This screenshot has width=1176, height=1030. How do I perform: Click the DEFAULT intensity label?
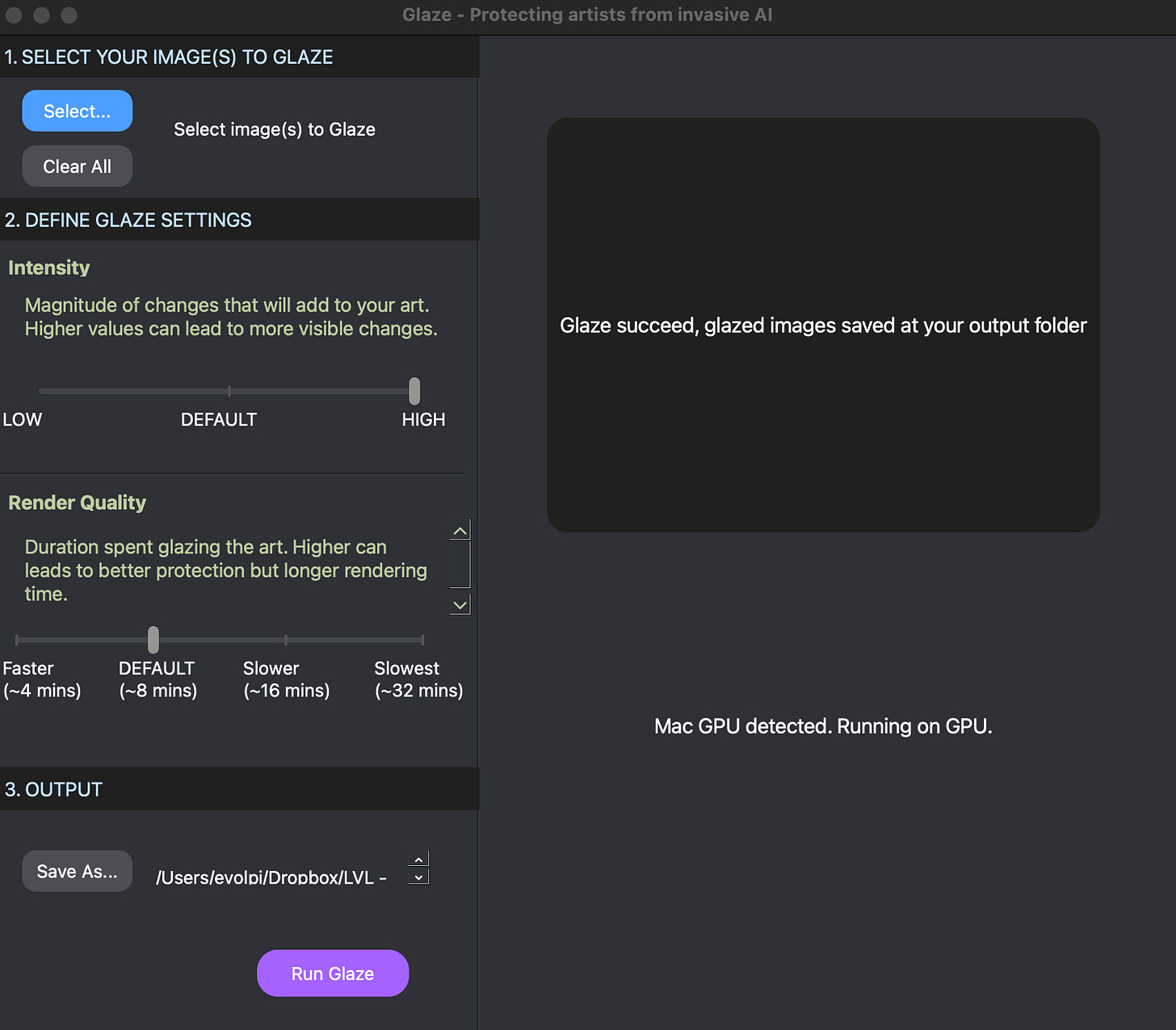[219, 419]
